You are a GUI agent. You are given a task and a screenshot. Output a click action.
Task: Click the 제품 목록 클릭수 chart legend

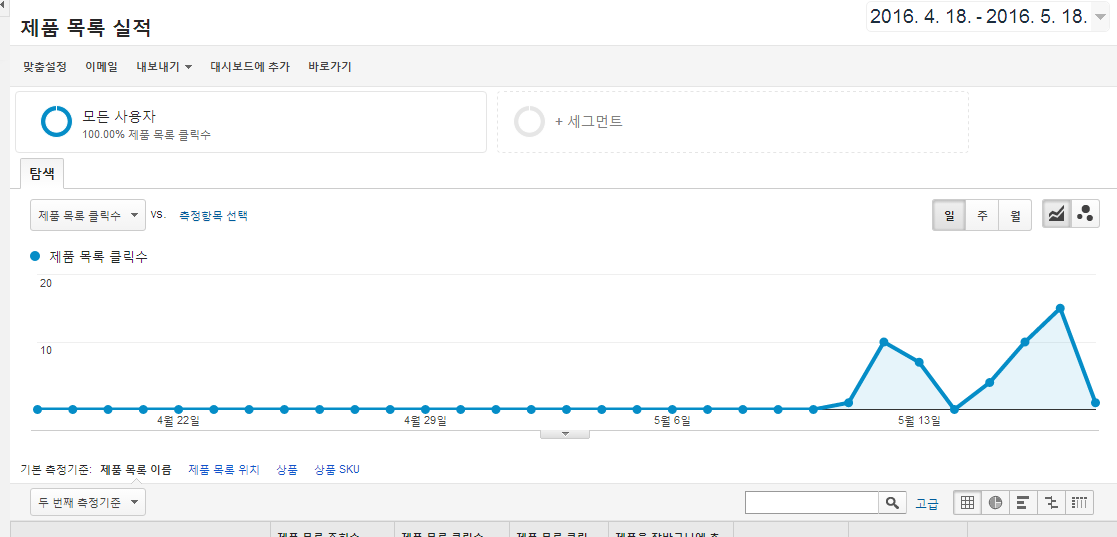(x=88, y=257)
